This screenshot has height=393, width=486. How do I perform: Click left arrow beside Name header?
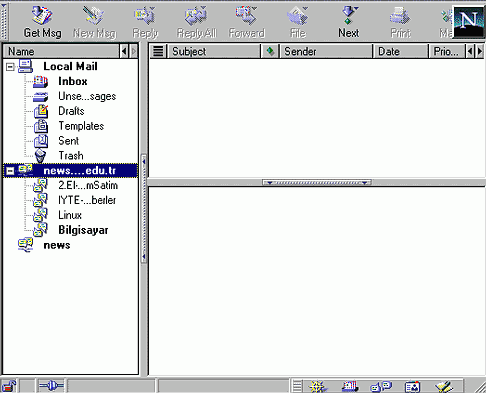[124, 51]
